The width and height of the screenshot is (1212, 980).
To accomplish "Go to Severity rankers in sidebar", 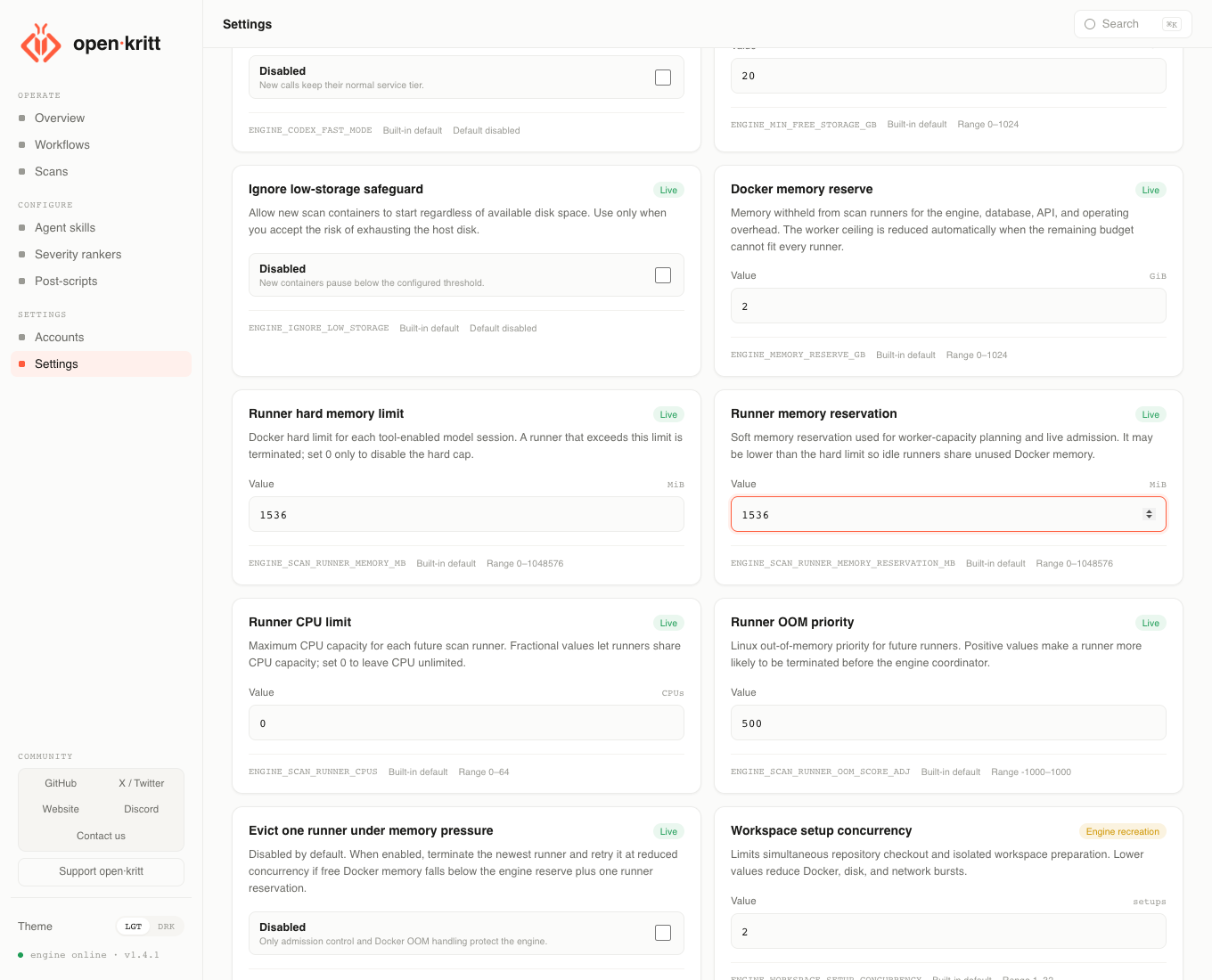I will (x=78, y=254).
